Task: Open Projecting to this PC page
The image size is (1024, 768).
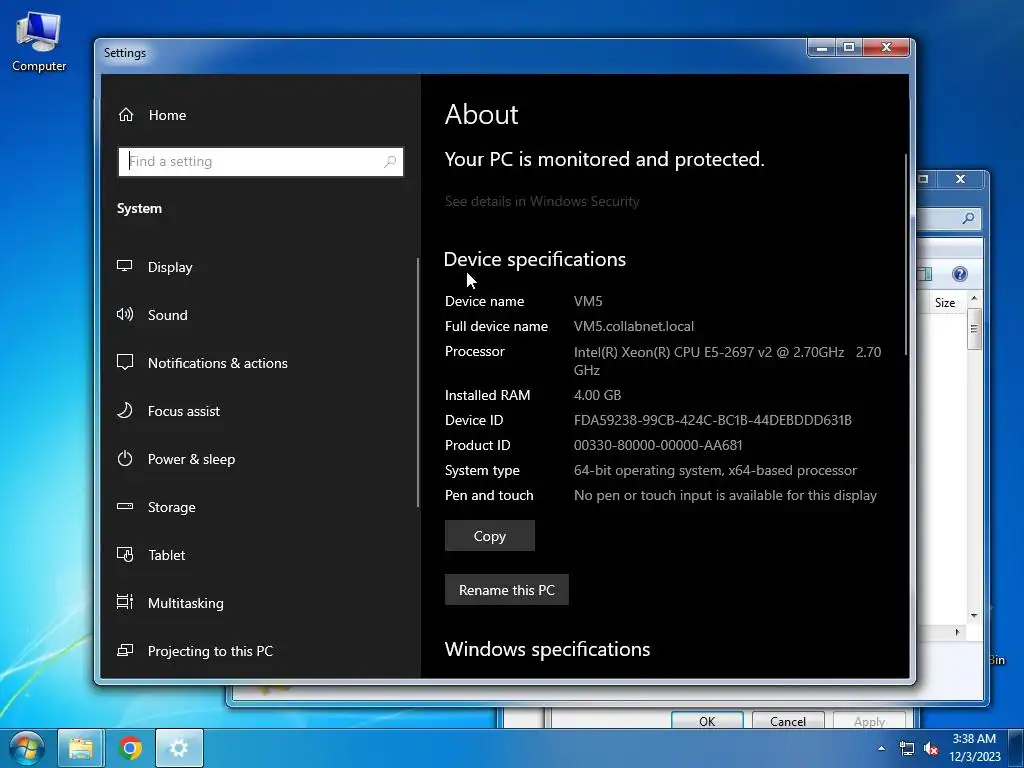Action: tap(210, 651)
